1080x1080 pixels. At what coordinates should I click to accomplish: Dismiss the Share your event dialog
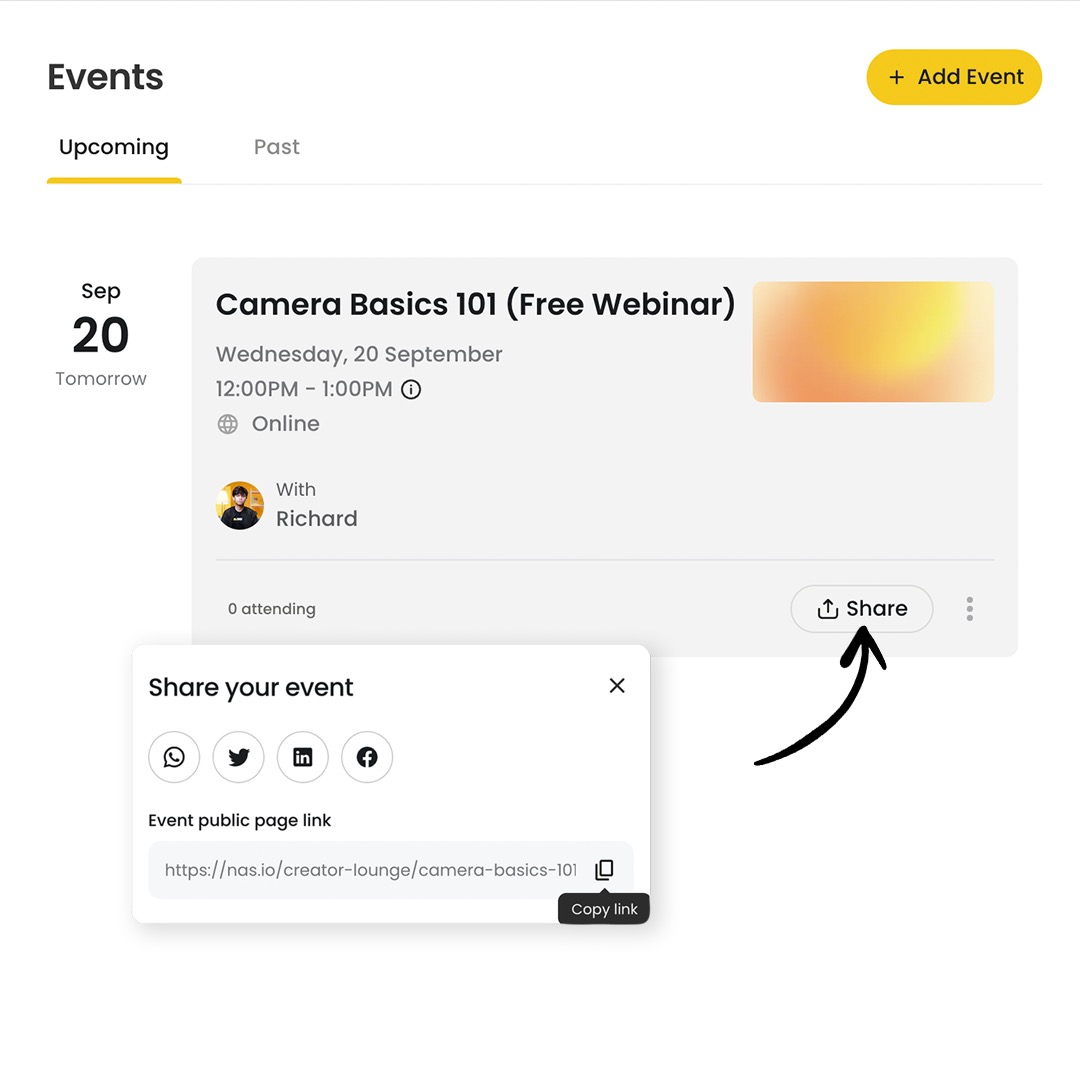(x=617, y=686)
